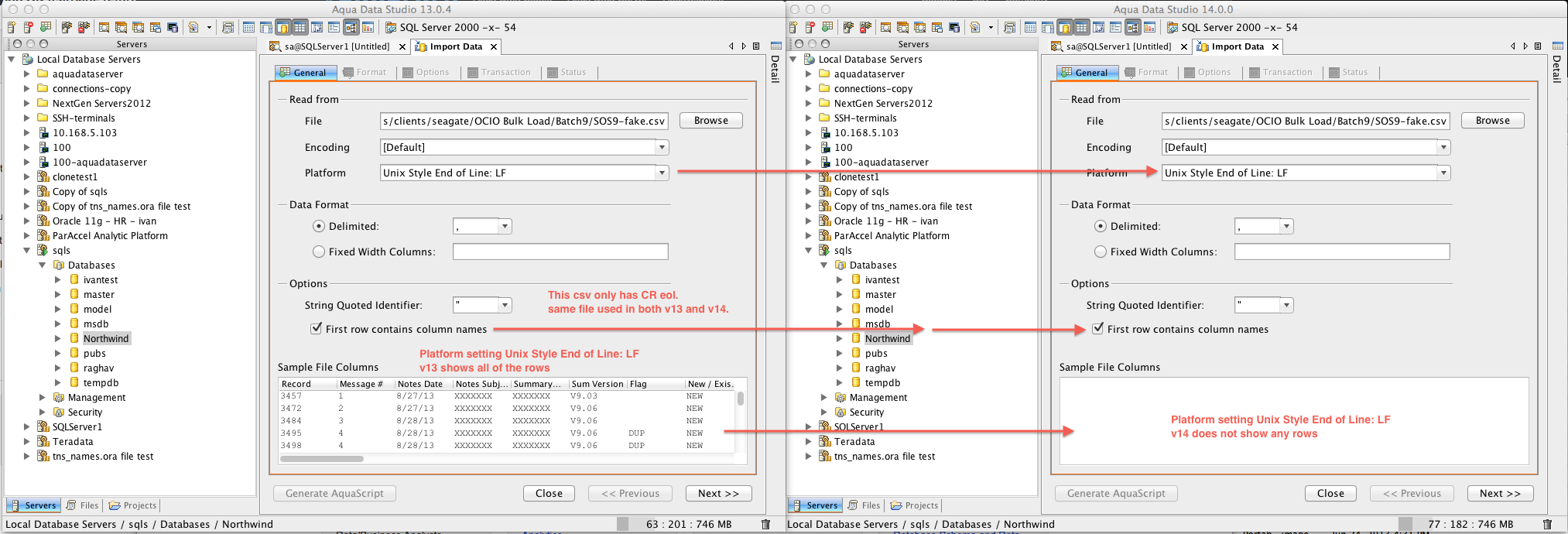This screenshot has width=1568, height=534.
Task: Select Delimited radio button in 13.0.4 window
Action: pos(319,226)
